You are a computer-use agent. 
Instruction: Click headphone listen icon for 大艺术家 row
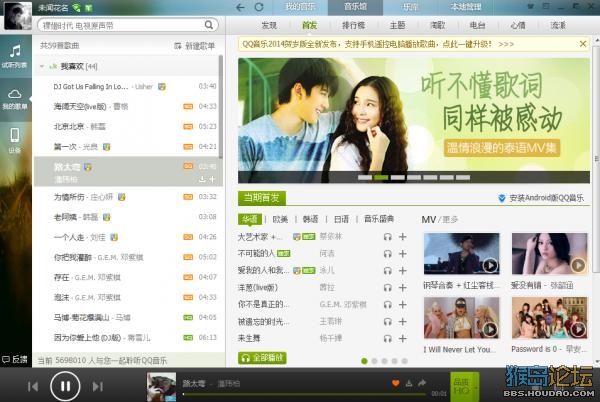tap(388, 237)
